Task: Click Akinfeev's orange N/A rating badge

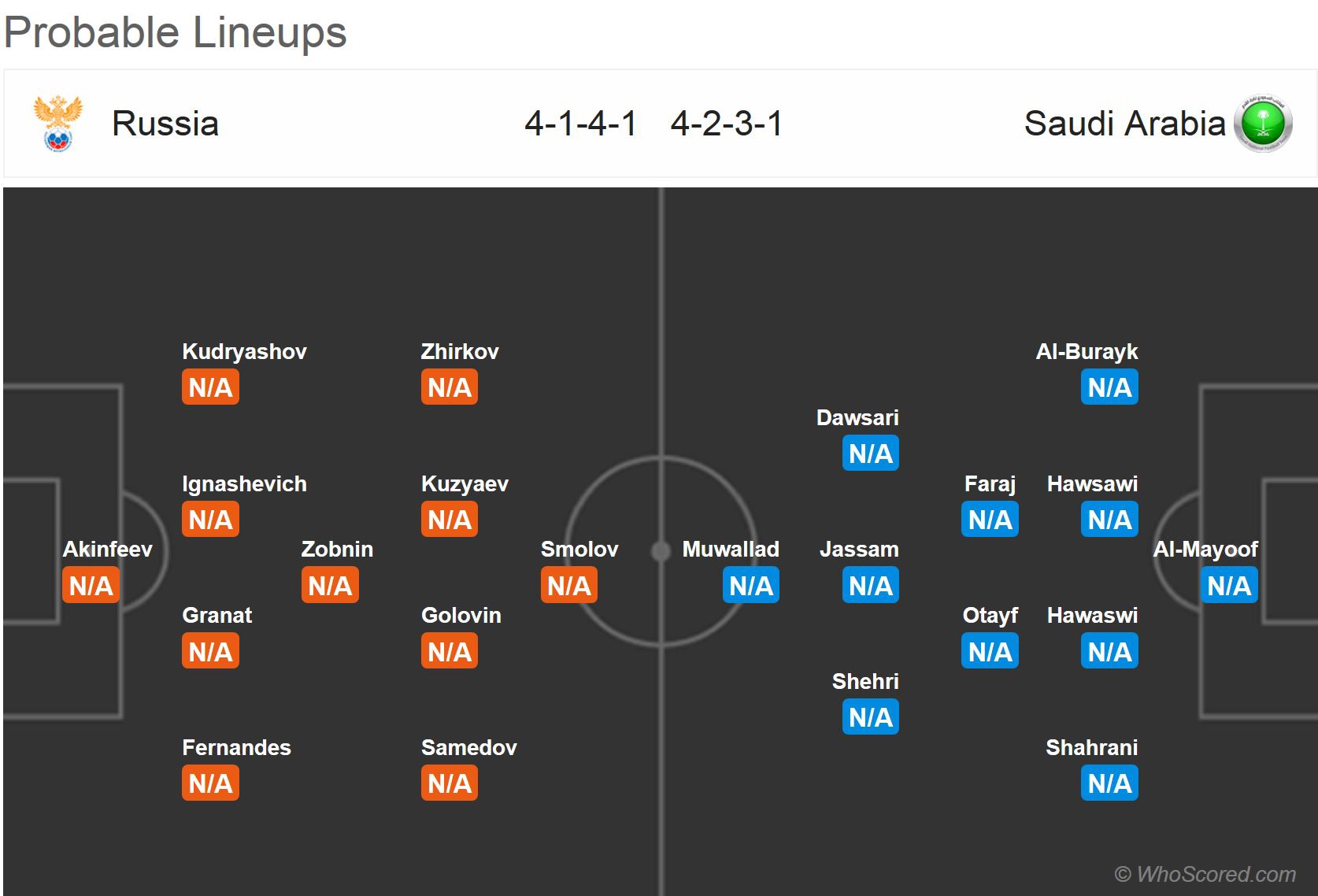Action: [91, 586]
